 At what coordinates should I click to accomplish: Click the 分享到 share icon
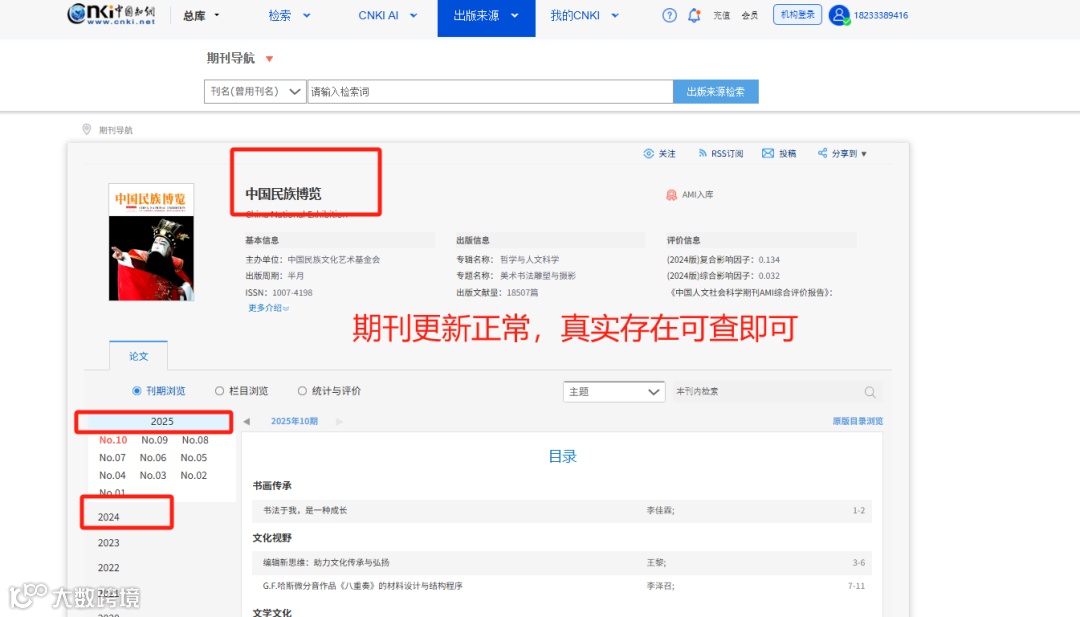pyautogui.click(x=822, y=153)
